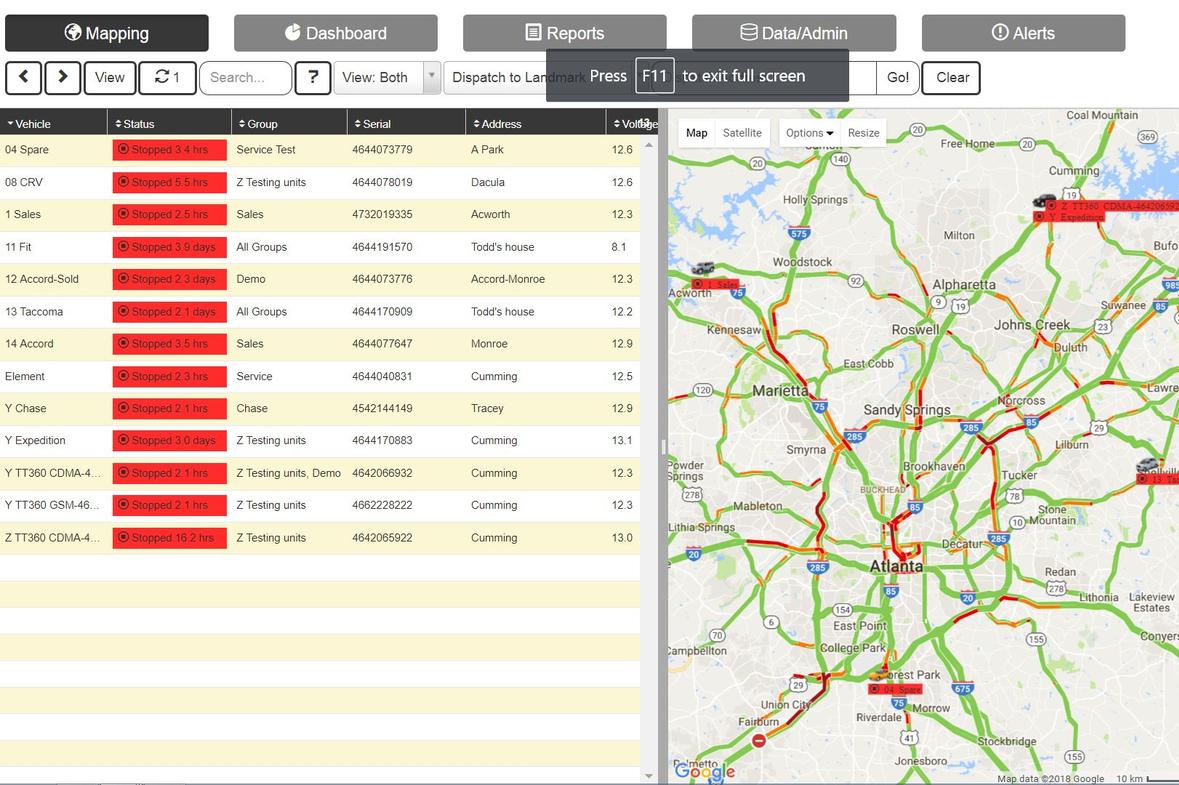The width and height of the screenshot is (1179, 785).
Task: Click the Dacula address cell
Action: click(x=488, y=182)
